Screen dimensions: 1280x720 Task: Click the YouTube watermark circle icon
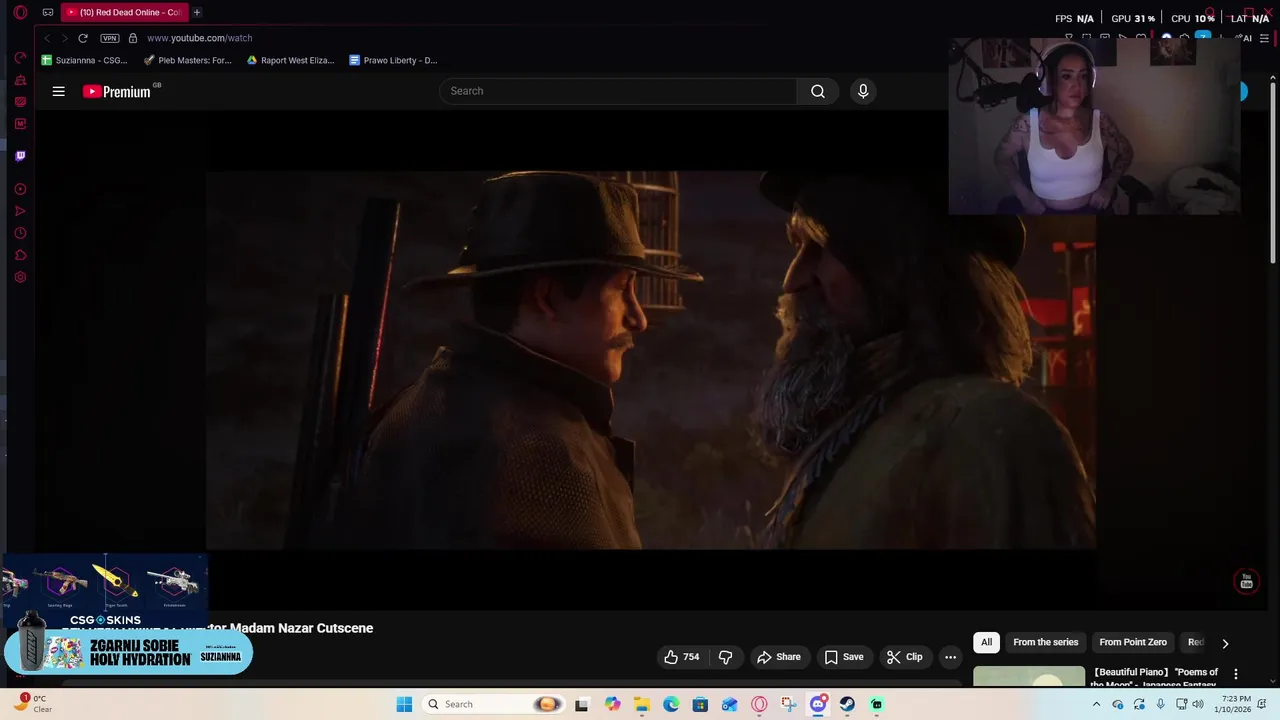pyautogui.click(x=1246, y=582)
